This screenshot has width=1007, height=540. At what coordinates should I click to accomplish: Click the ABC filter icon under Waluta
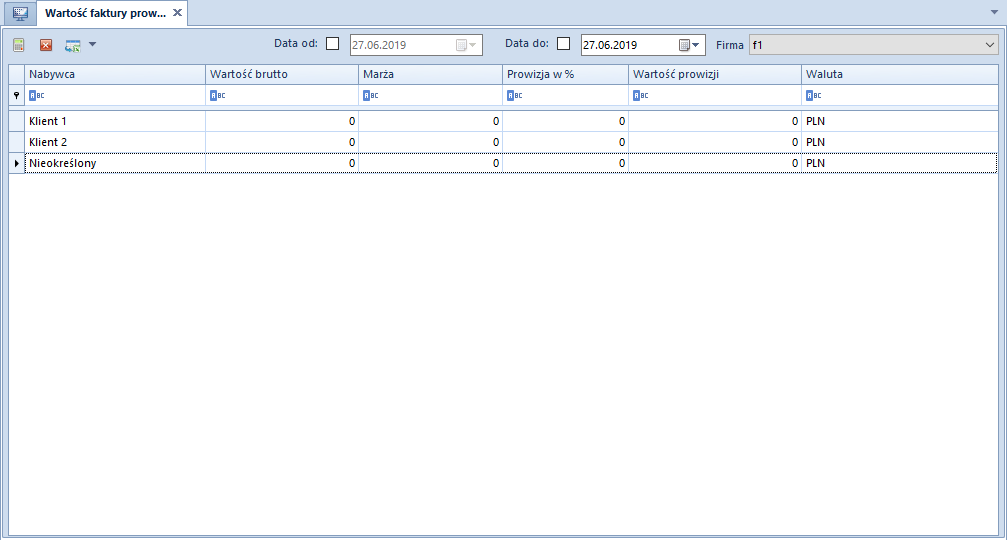pos(814,96)
